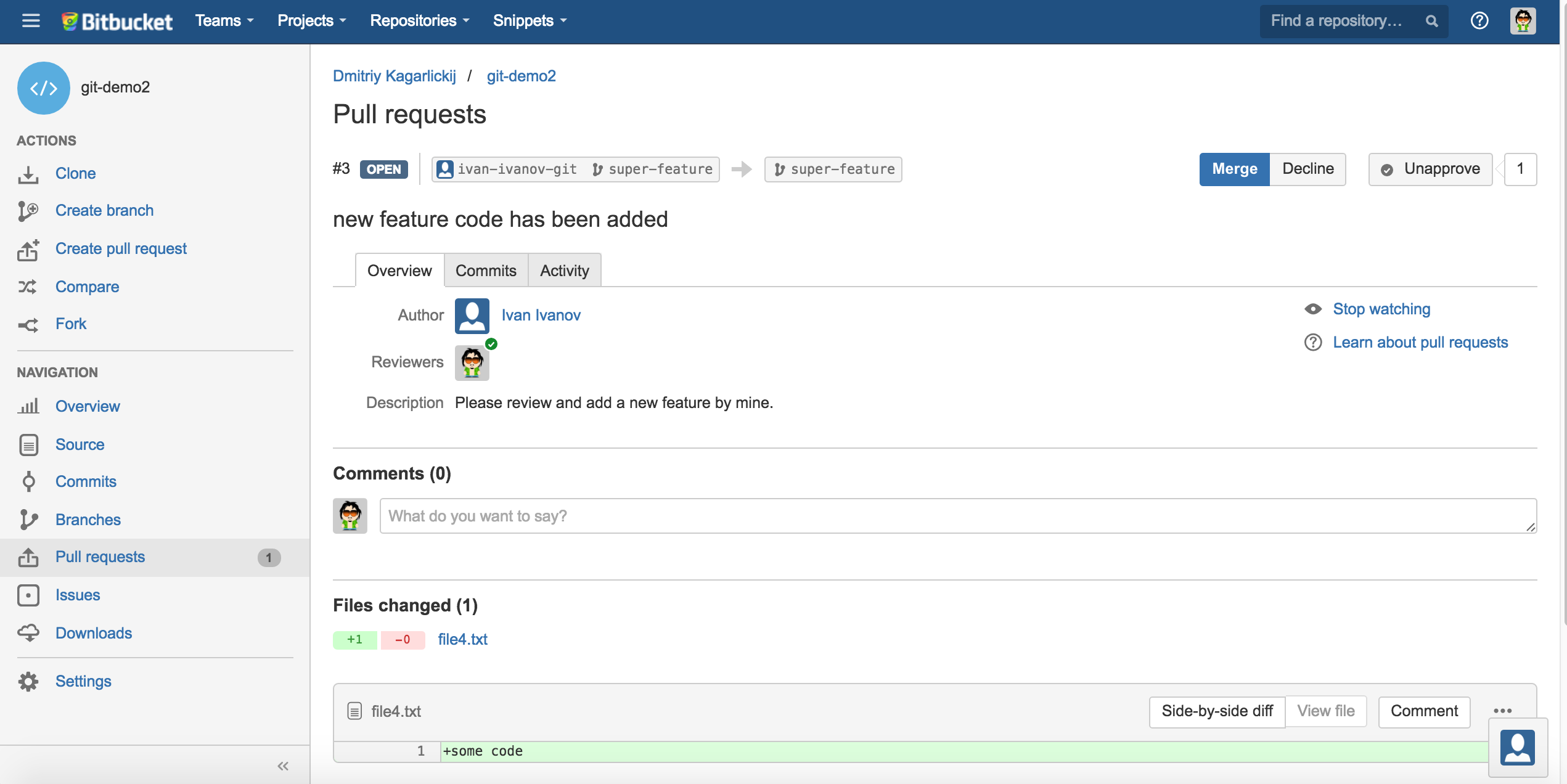Viewport: 1567px width, 784px height.
Task: Expand file4.txt more options ellipsis
Action: pos(1502,711)
